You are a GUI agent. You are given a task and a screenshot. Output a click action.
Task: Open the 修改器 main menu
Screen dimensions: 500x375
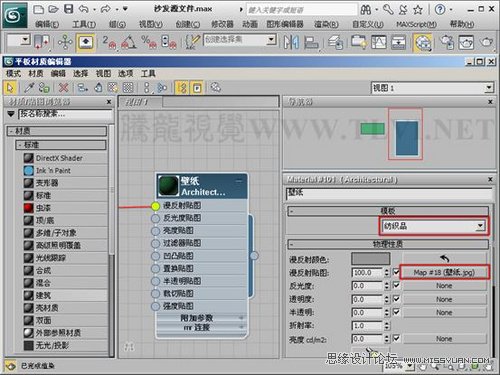tap(222, 24)
